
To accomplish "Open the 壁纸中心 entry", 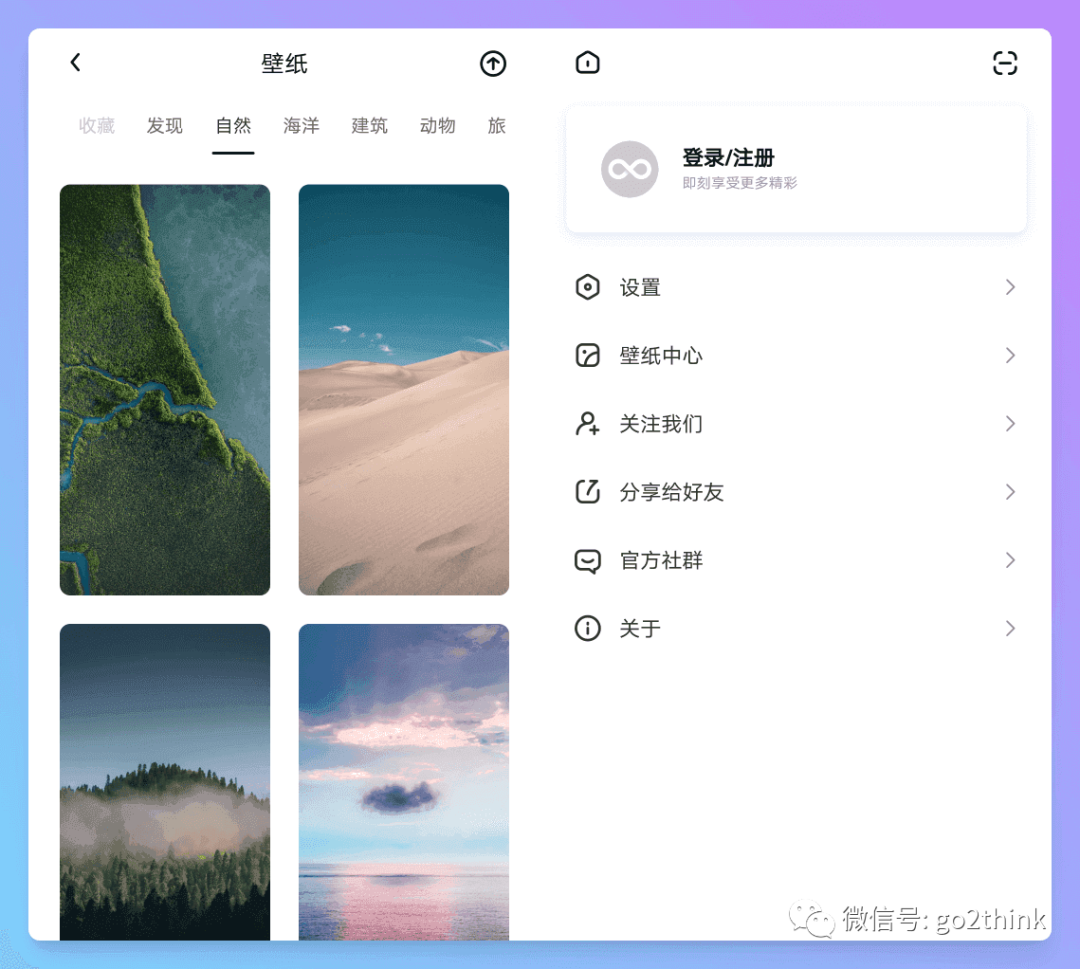I will (x=796, y=355).
